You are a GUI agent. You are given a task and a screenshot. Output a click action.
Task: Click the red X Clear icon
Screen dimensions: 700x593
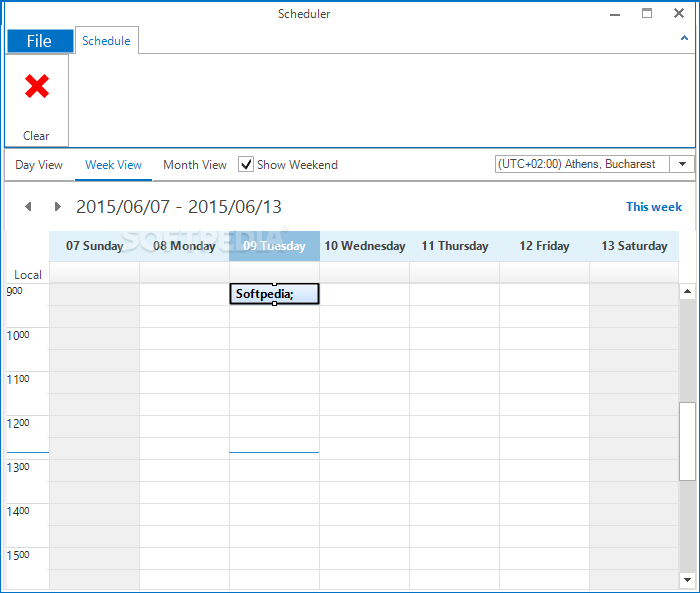[x=37, y=86]
